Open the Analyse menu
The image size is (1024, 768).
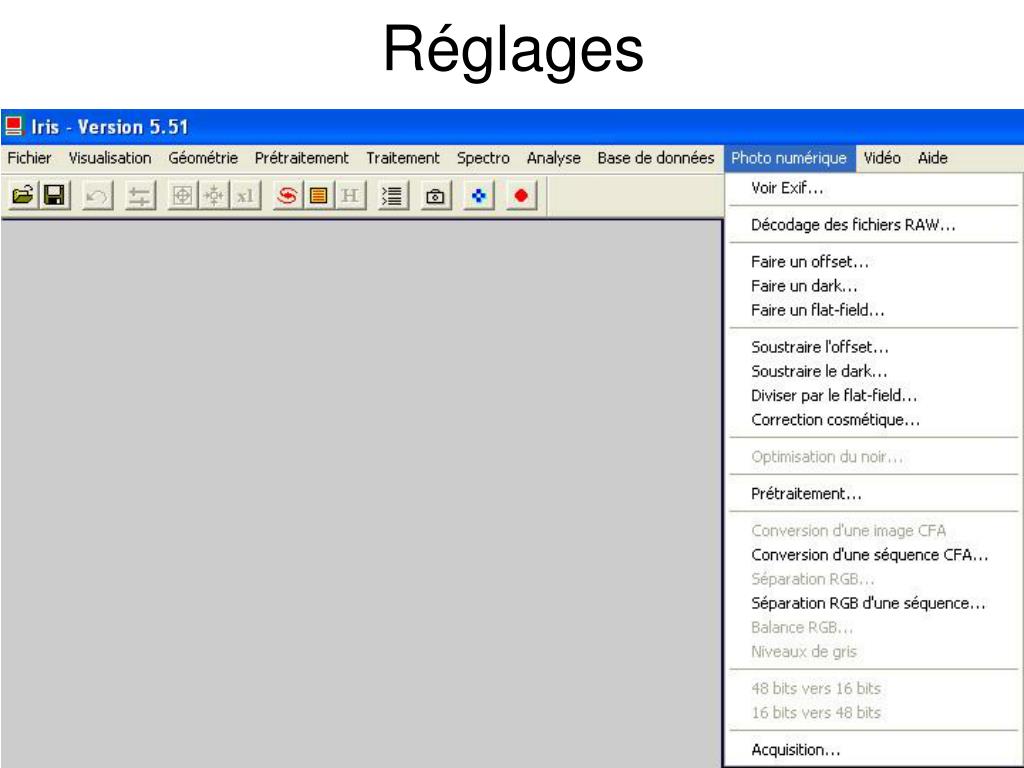point(554,158)
